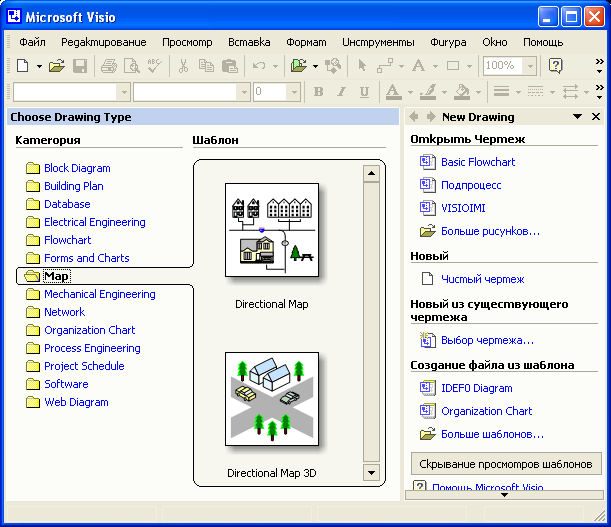
Task: Click the Shapes stencil icon
Action: click(299, 65)
